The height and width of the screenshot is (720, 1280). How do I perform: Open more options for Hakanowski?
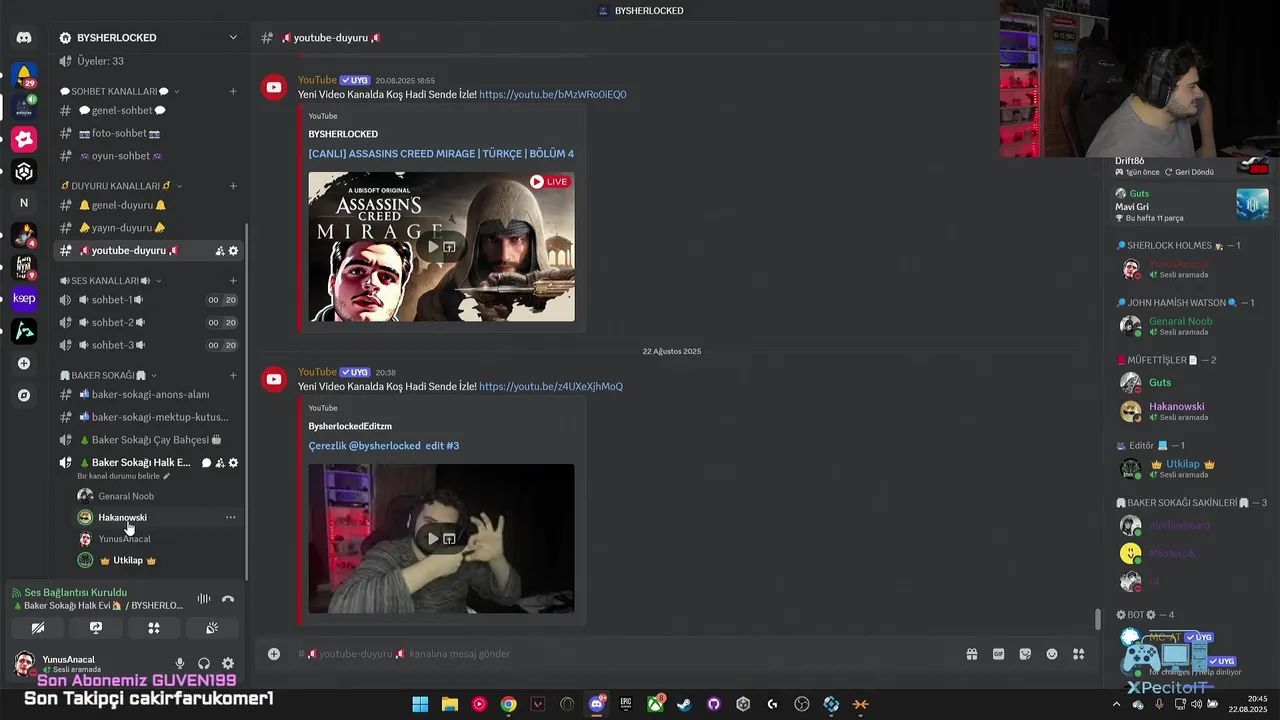coord(231,517)
